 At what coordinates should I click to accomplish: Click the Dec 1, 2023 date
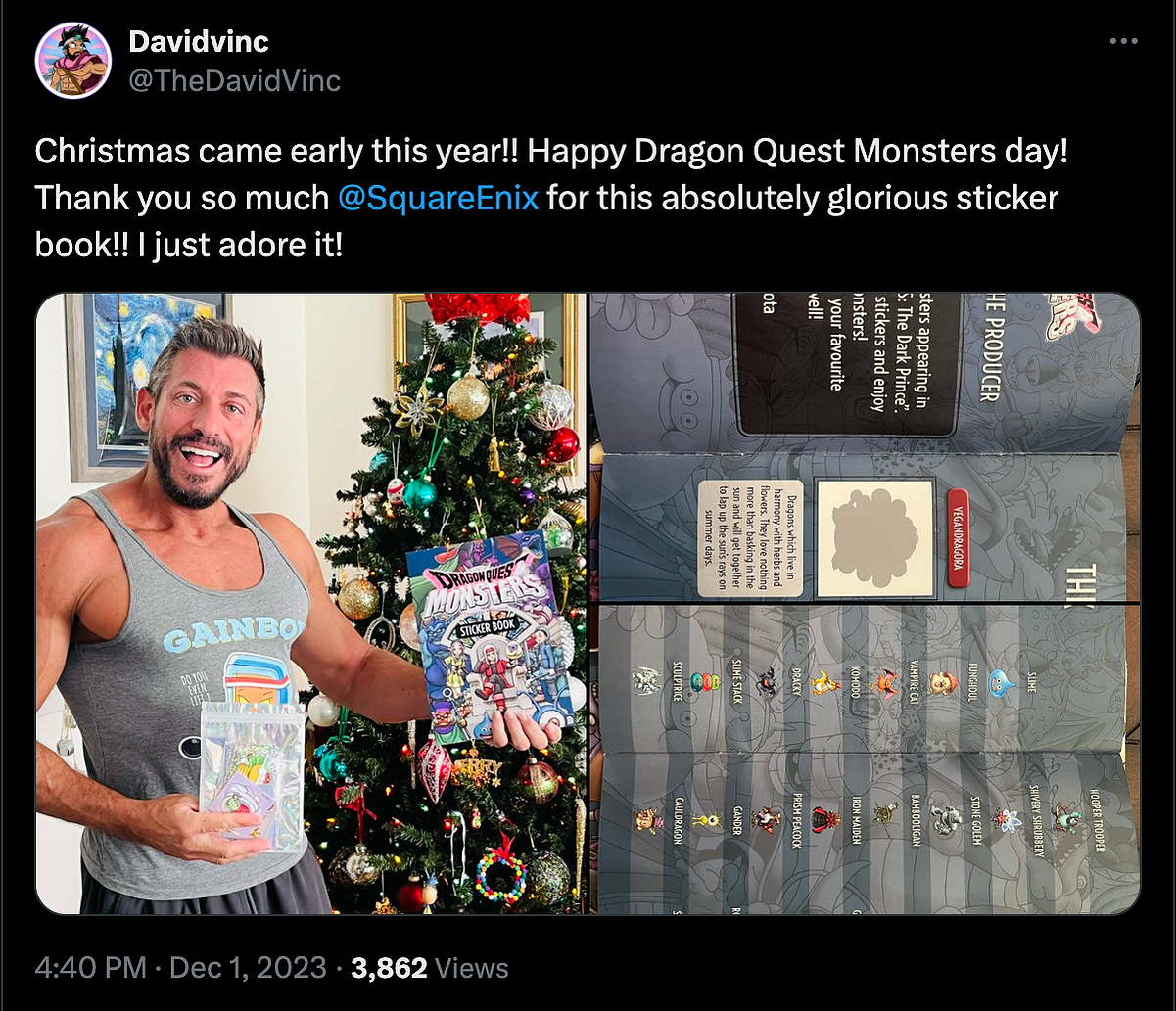[248, 968]
